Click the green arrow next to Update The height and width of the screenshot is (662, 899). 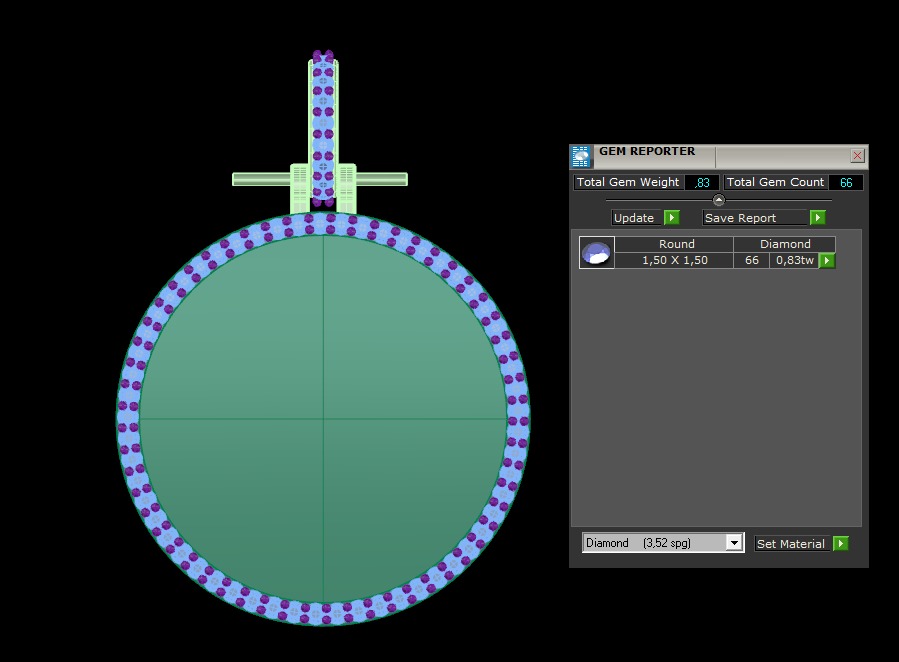pyautogui.click(x=671, y=218)
